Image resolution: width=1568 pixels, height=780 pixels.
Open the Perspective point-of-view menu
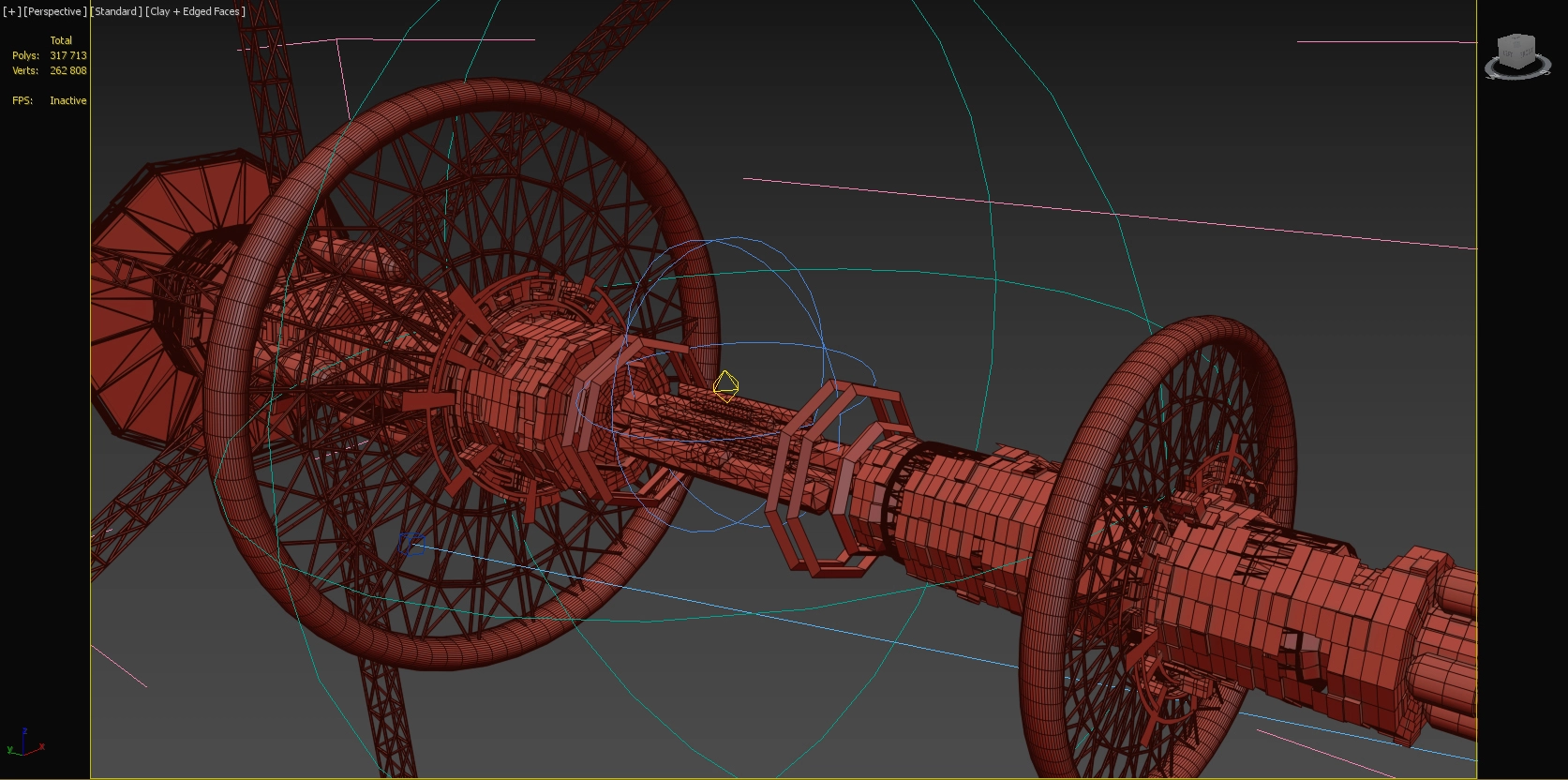54,11
